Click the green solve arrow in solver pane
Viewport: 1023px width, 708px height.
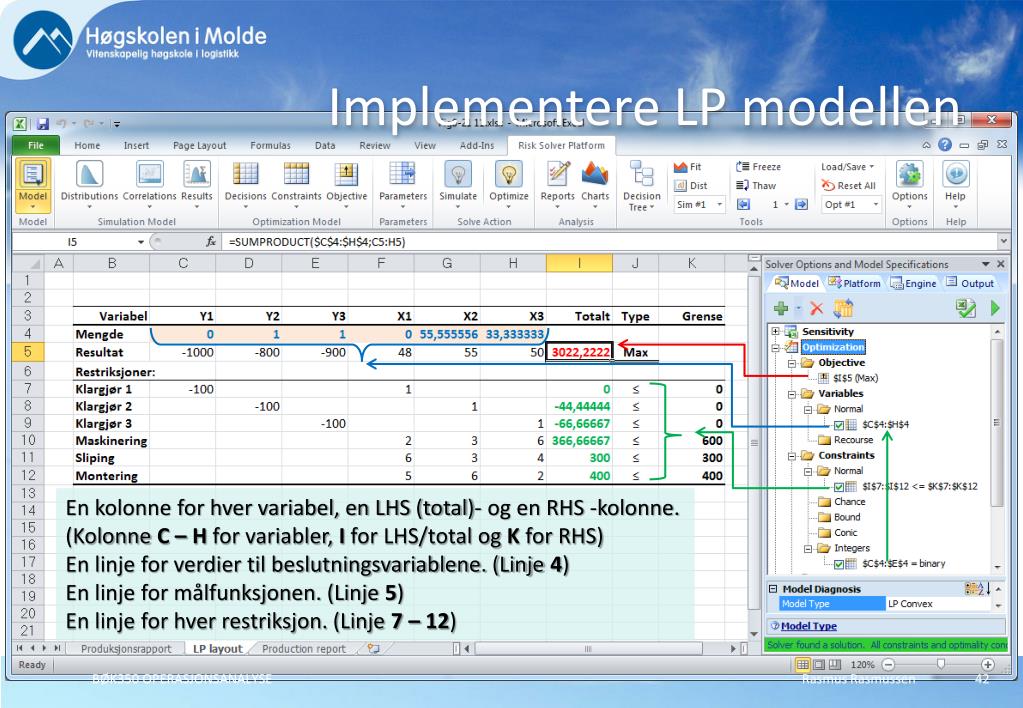[x=995, y=308]
